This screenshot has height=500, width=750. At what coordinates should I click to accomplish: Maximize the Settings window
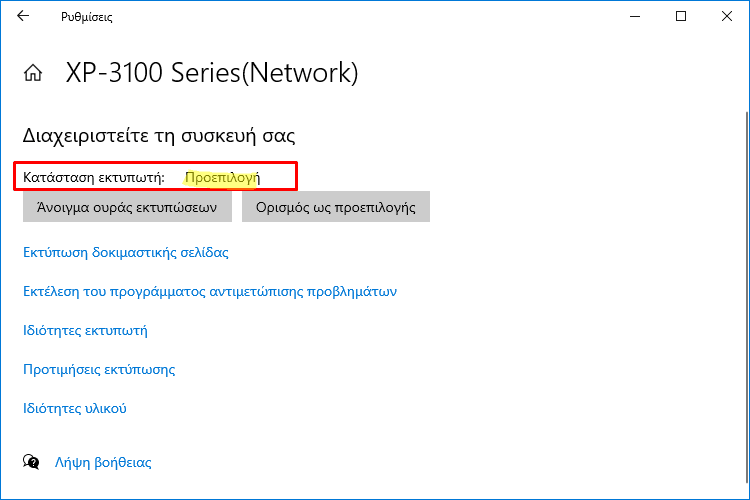681,16
